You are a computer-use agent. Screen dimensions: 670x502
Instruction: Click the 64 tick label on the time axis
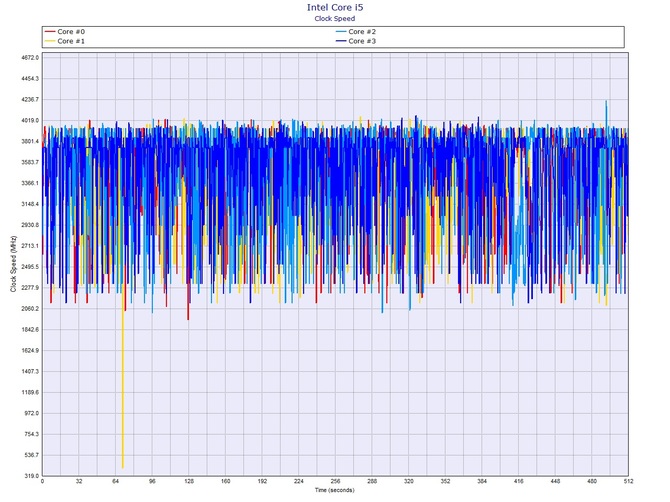pyautogui.click(x=115, y=482)
